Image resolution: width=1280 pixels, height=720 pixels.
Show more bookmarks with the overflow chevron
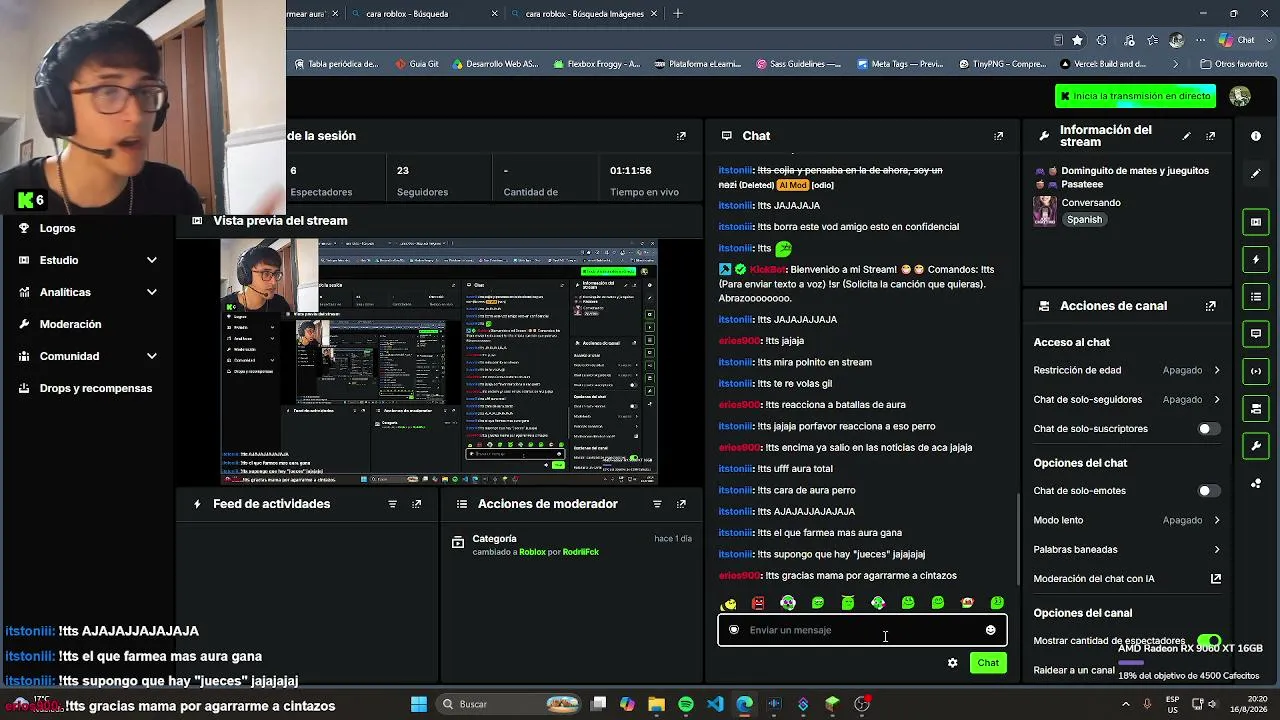click(x=1175, y=64)
